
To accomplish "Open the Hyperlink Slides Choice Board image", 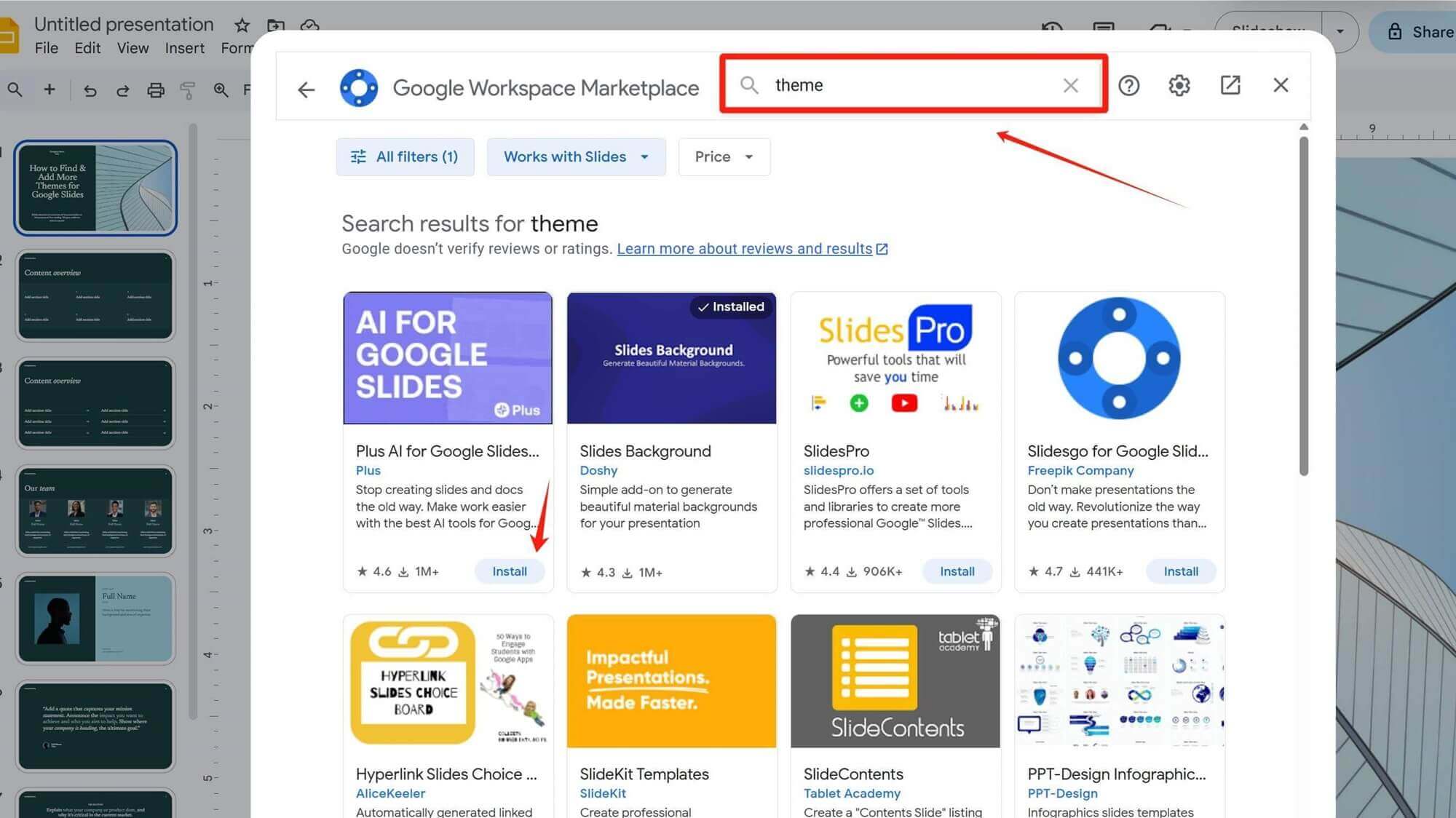I will coord(448,681).
